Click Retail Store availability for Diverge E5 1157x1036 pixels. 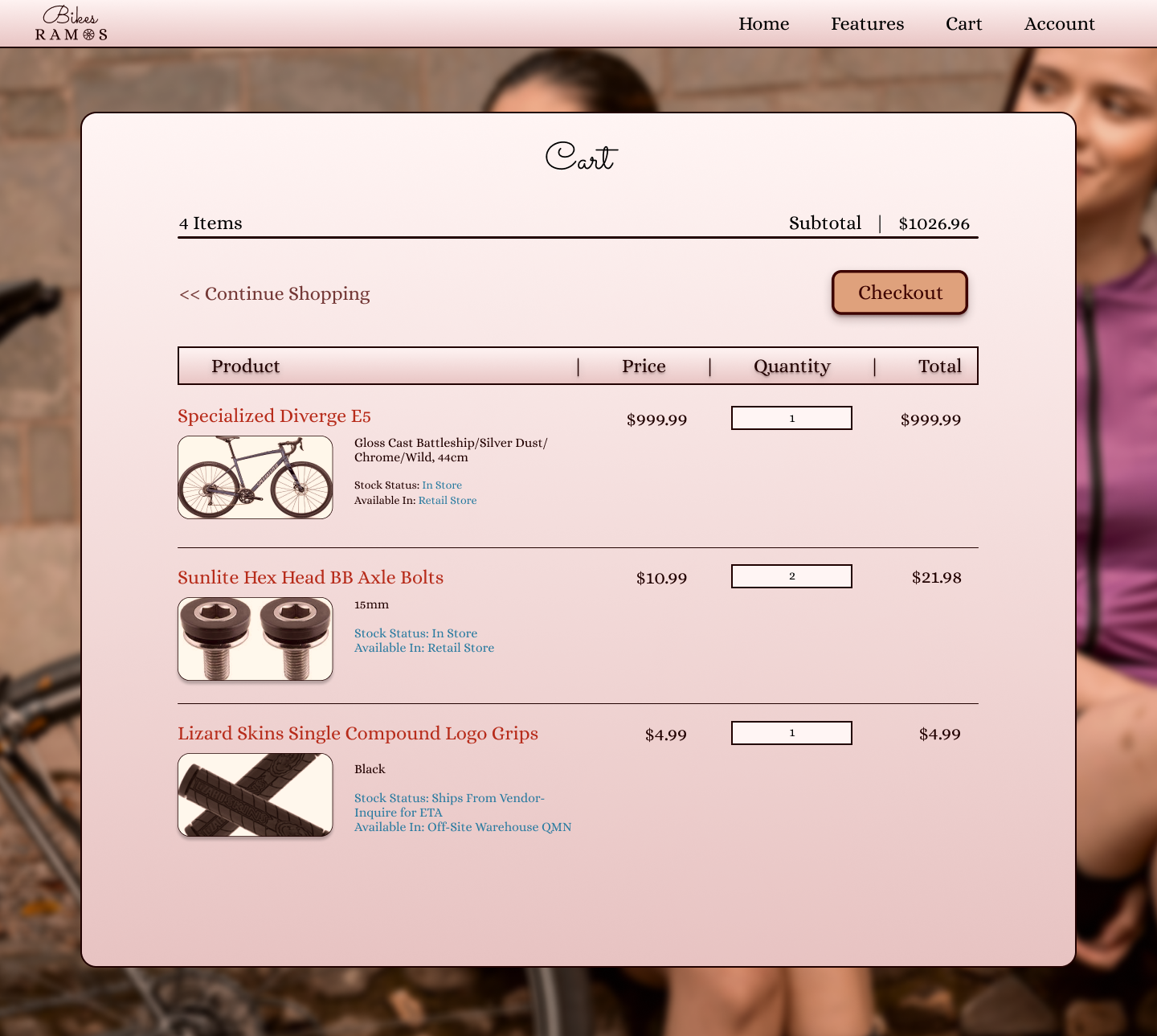click(448, 501)
